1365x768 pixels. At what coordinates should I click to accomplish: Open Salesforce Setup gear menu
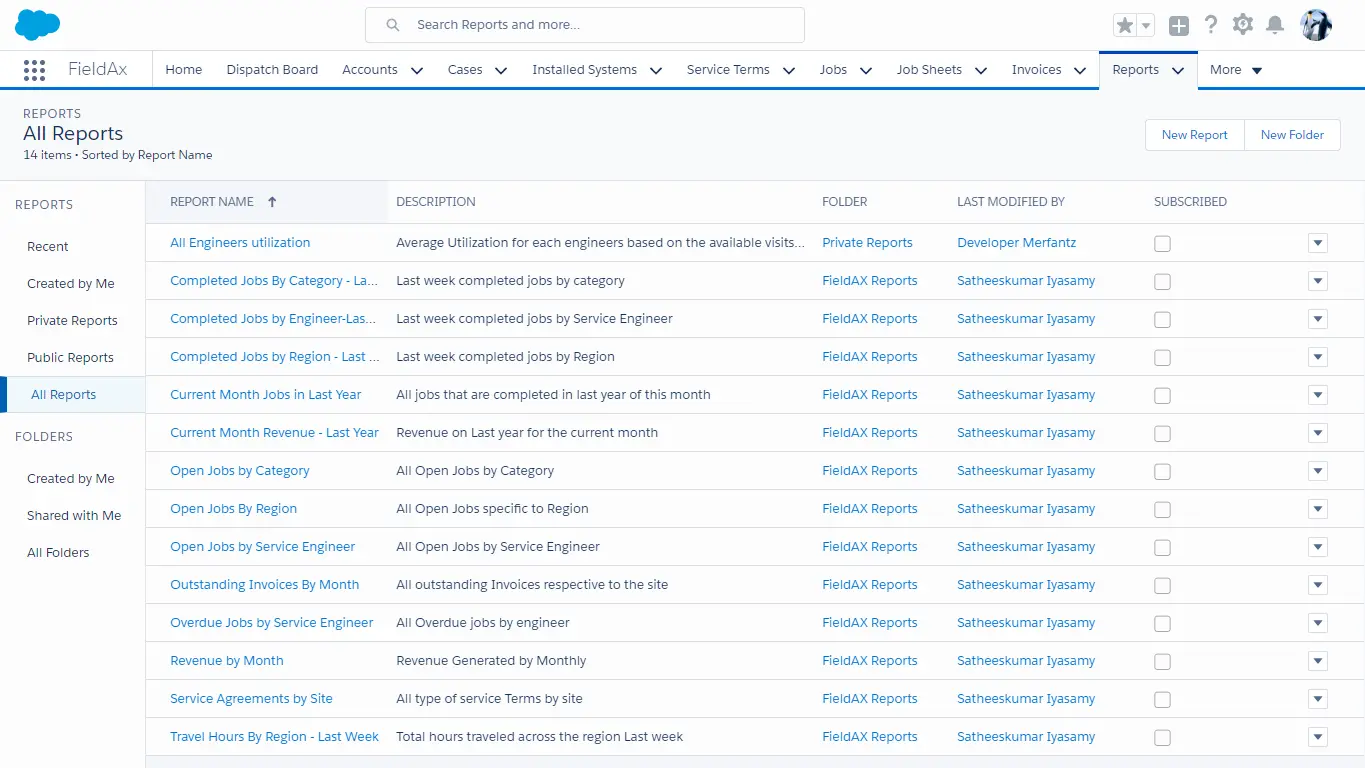pos(1242,25)
